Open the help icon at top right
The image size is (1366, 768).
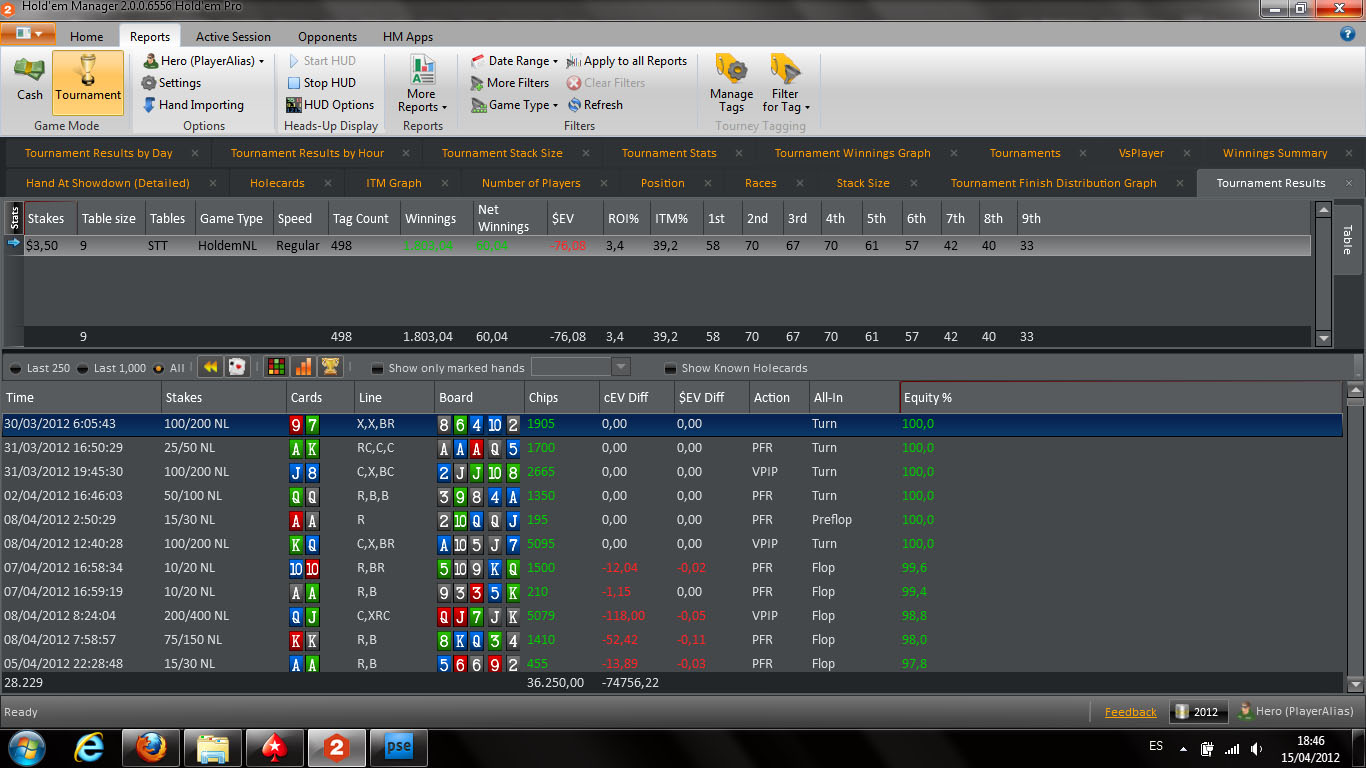pyautogui.click(x=1347, y=34)
